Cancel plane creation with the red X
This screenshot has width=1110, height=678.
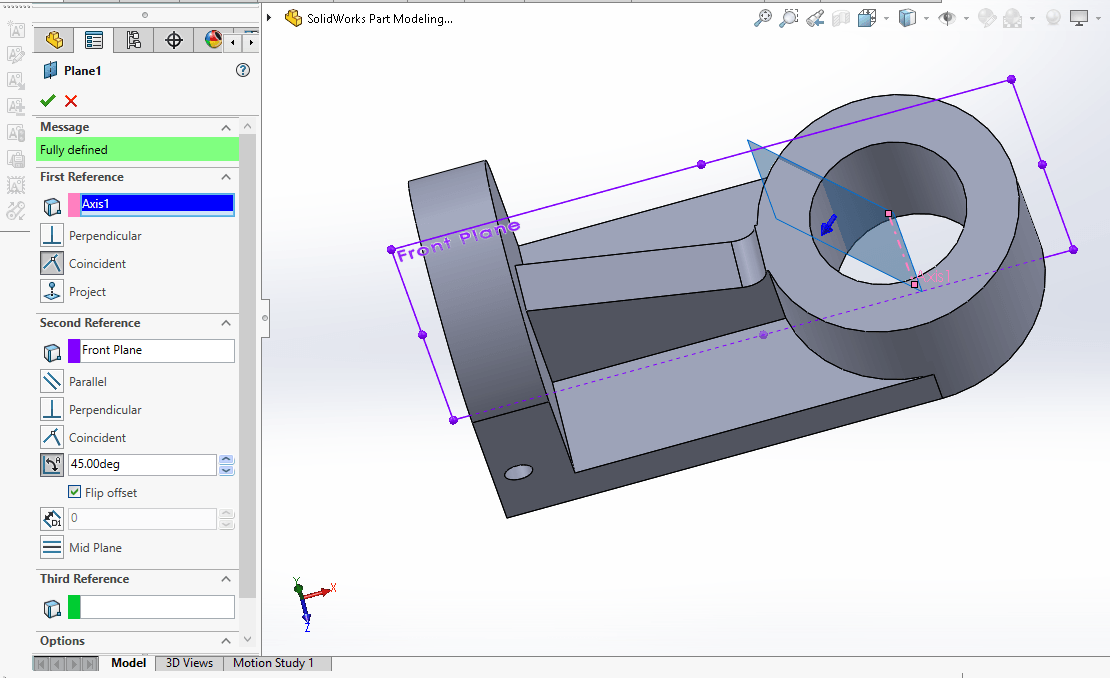pyautogui.click(x=71, y=100)
